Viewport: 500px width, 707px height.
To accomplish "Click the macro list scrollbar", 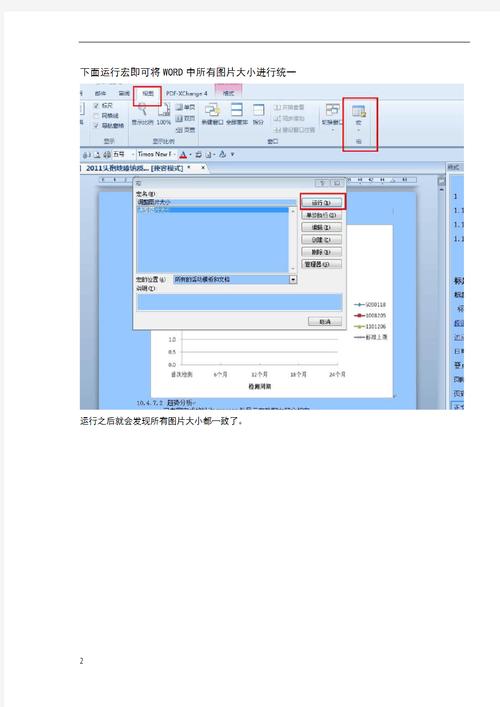I will [x=293, y=239].
